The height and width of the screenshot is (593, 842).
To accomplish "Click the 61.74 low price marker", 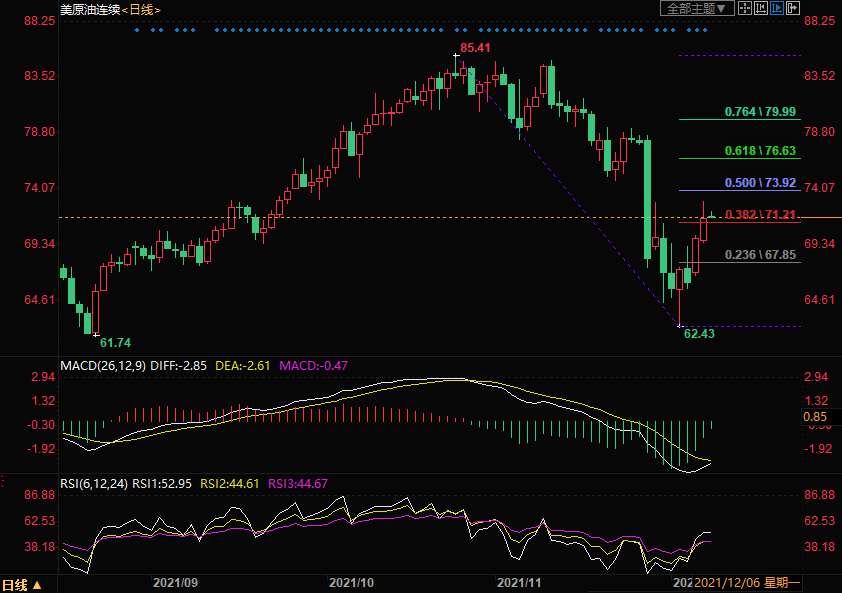I will pyautogui.click(x=115, y=342).
